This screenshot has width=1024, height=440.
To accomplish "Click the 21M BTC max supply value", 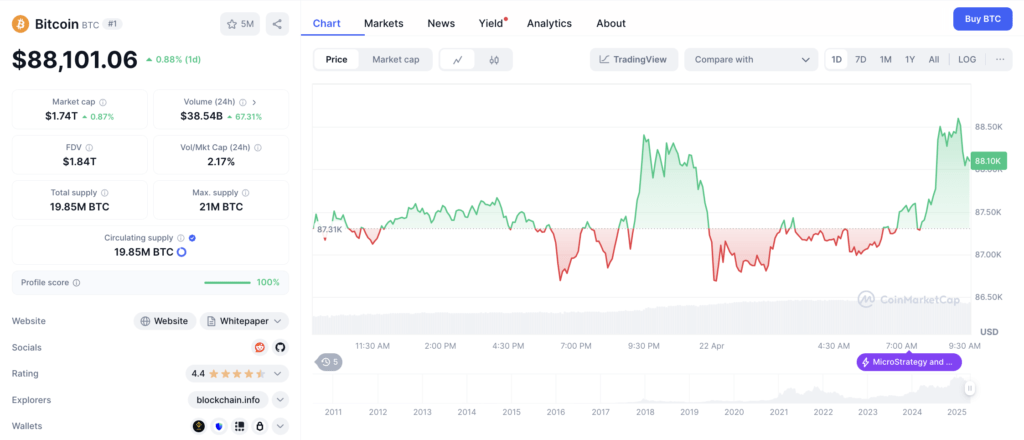I will [221, 207].
